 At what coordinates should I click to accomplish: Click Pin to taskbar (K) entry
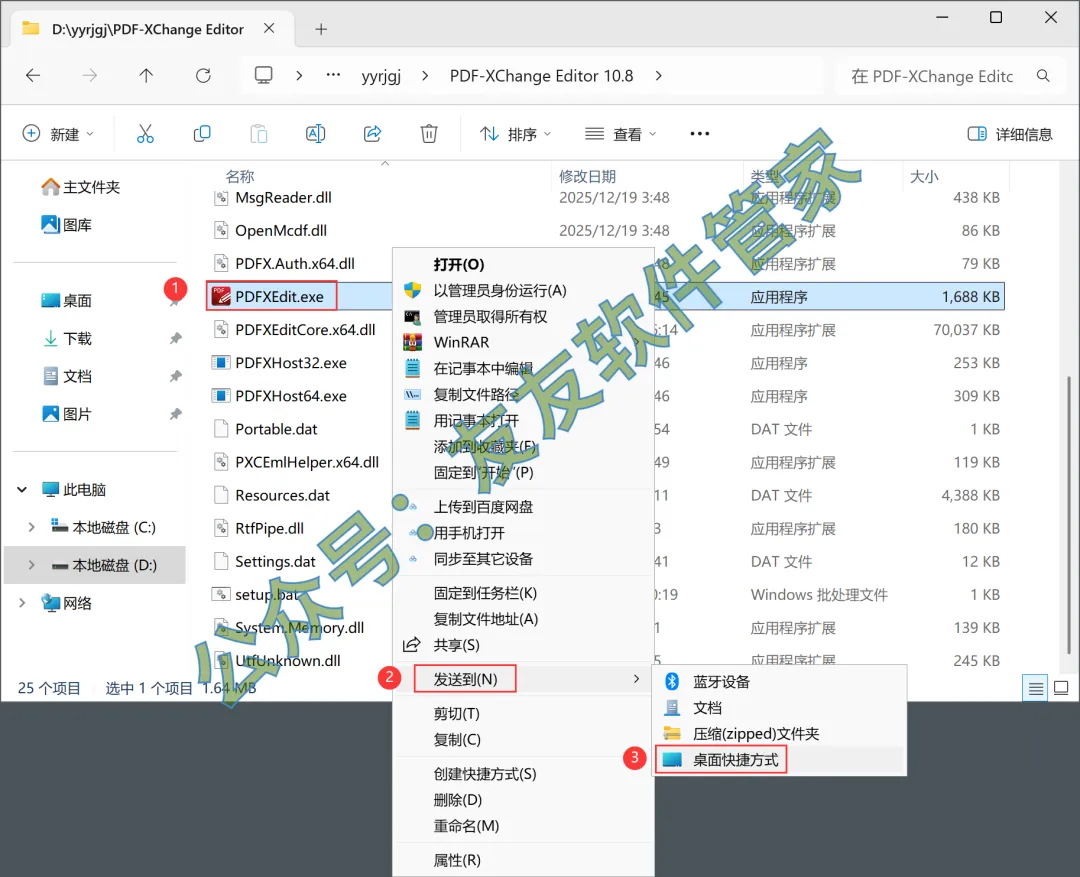pos(523,593)
